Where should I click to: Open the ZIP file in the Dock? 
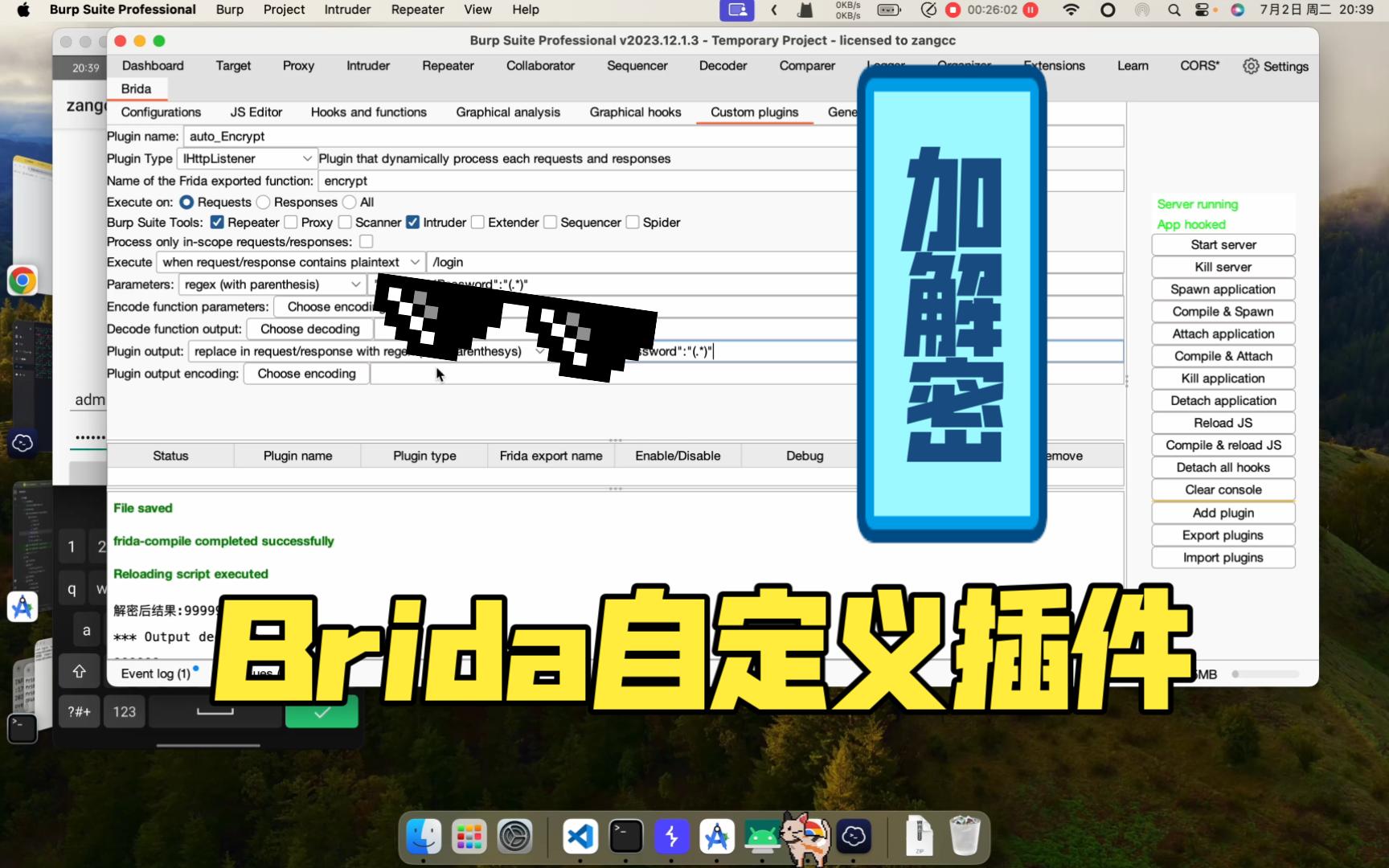pos(919,837)
